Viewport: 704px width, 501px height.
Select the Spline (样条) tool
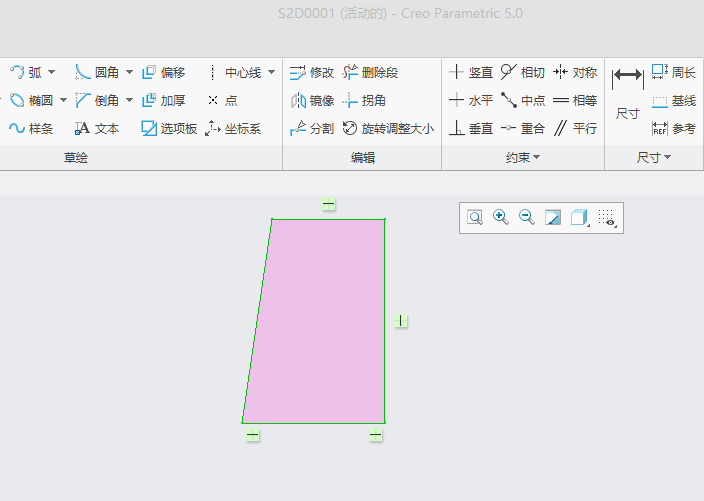[31, 129]
